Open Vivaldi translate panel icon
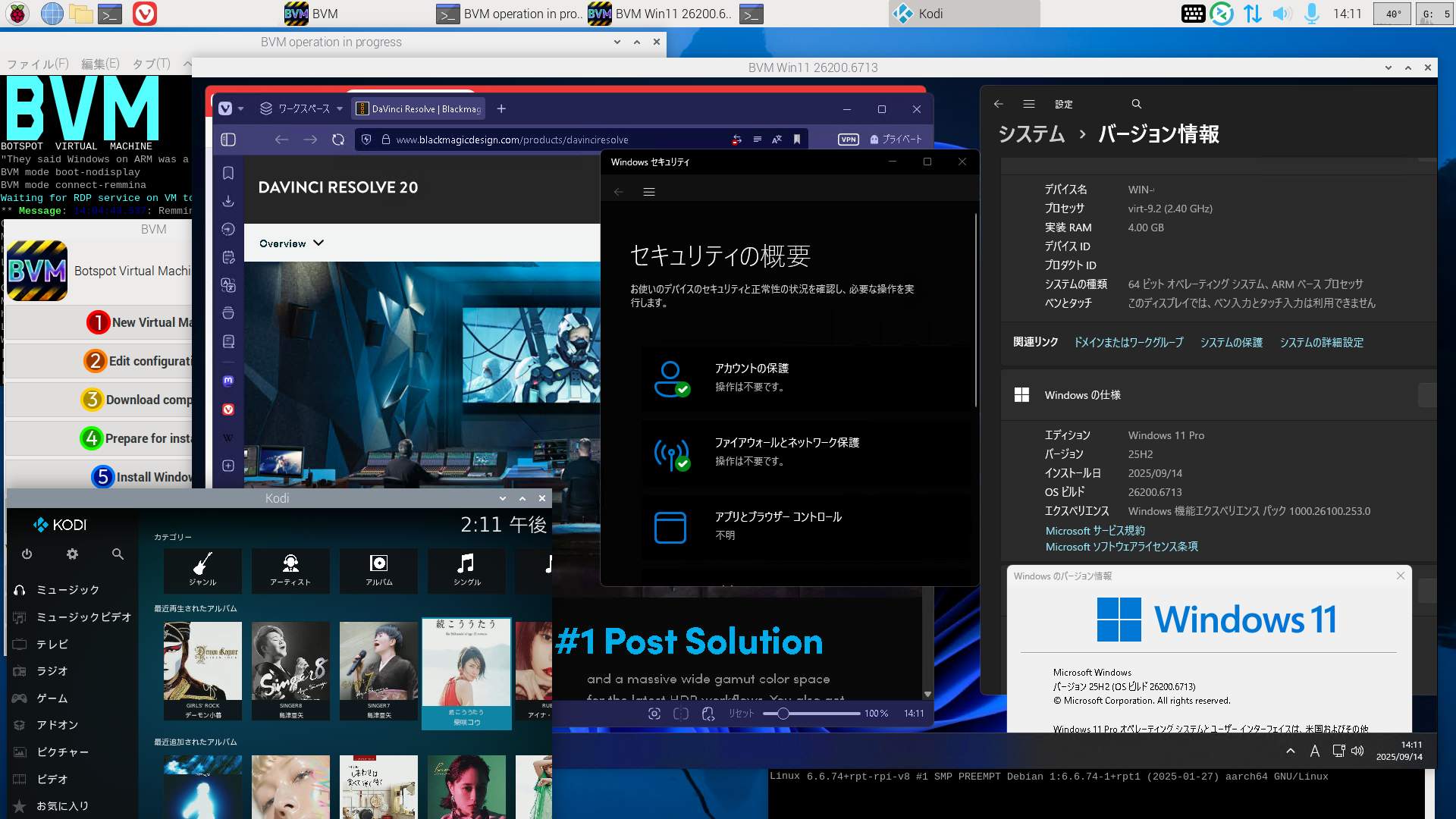The width and height of the screenshot is (1456, 819). [228, 285]
